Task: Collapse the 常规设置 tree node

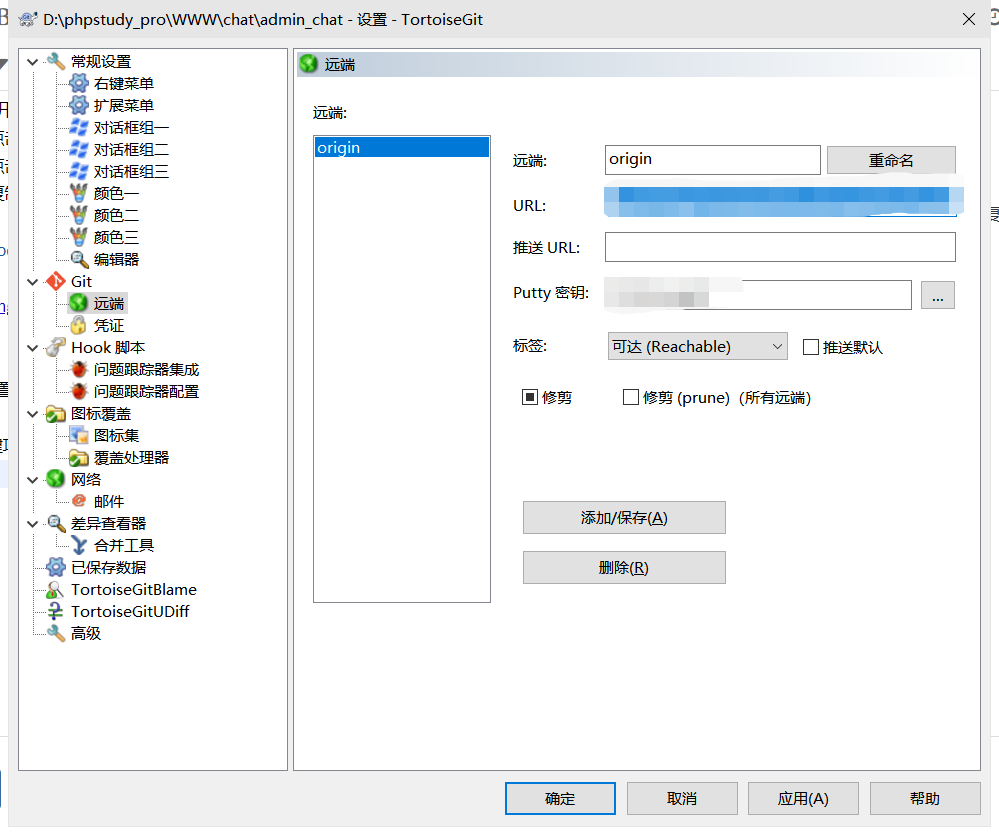Action: tap(32, 62)
